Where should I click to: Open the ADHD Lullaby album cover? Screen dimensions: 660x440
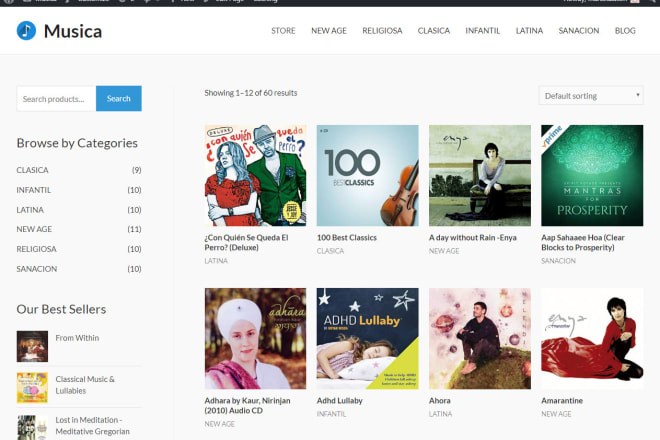pyautogui.click(x=368, y=339)
